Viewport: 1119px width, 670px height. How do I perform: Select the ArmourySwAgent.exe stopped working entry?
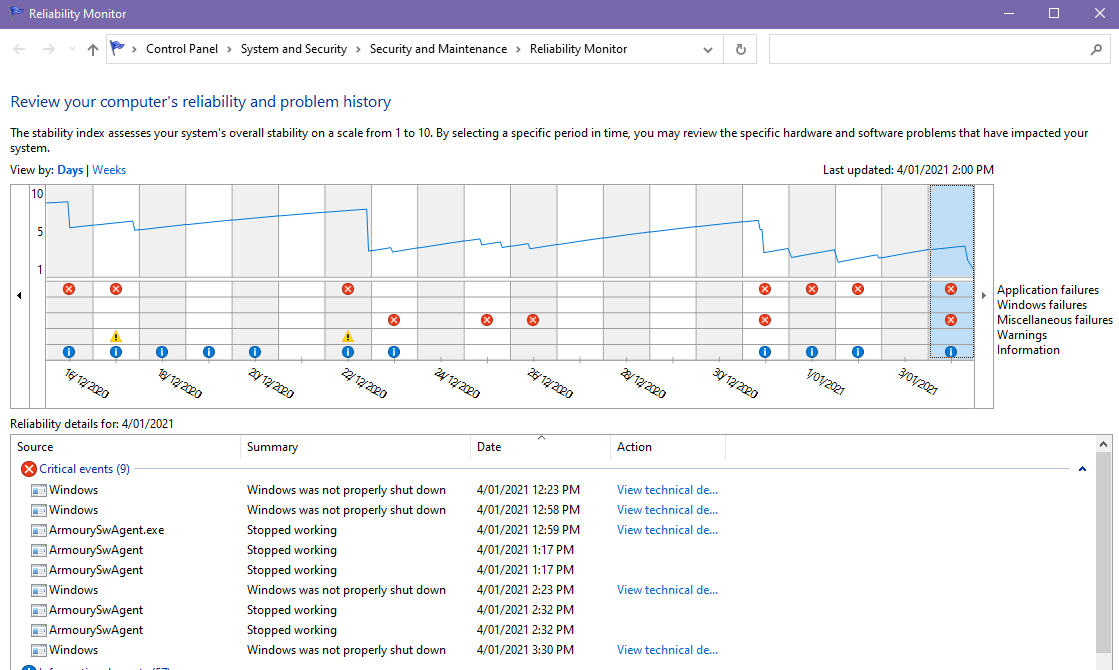[x=107, y=530]
